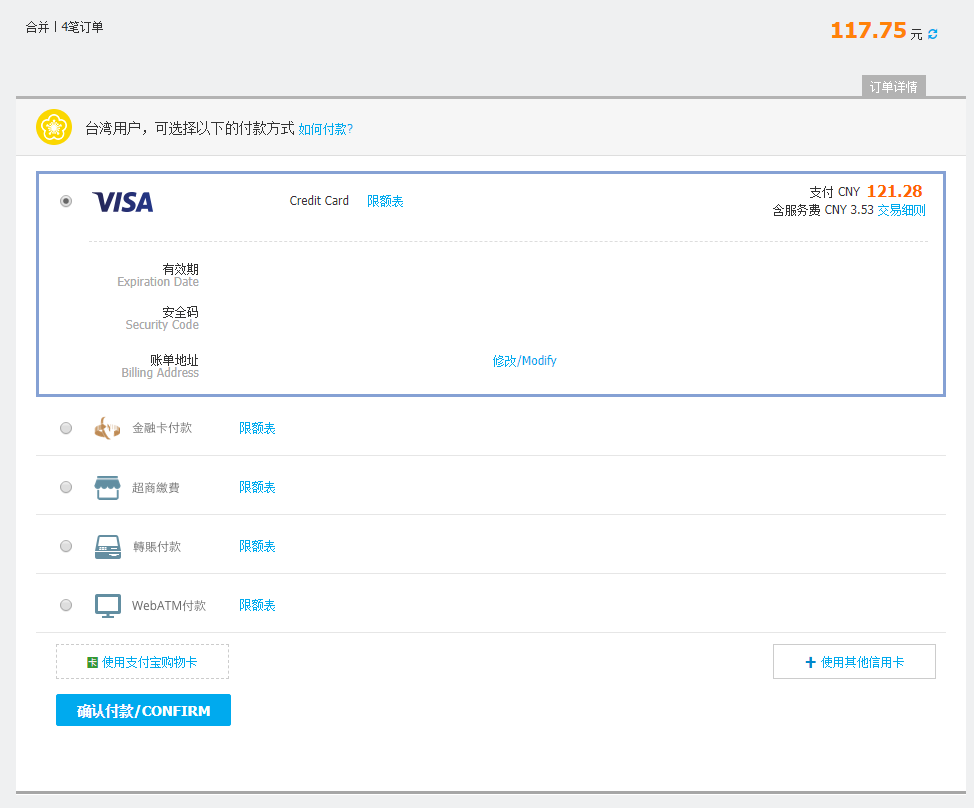974x808 pixels.
Task: Click the 轉賬付款 label
Action: (157, 547)
